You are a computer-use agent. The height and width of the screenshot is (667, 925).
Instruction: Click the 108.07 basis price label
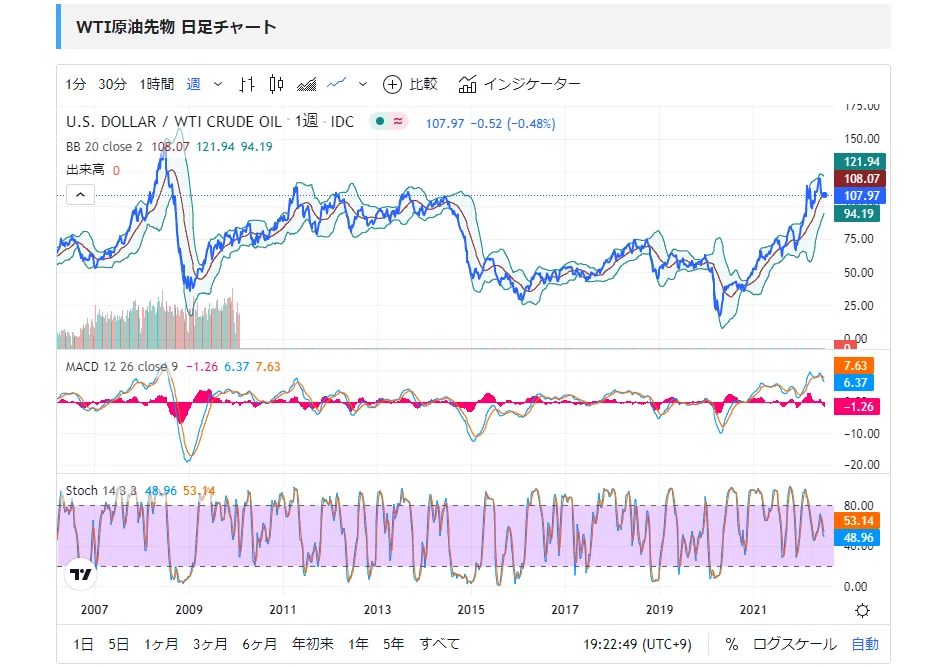(860, 179)
